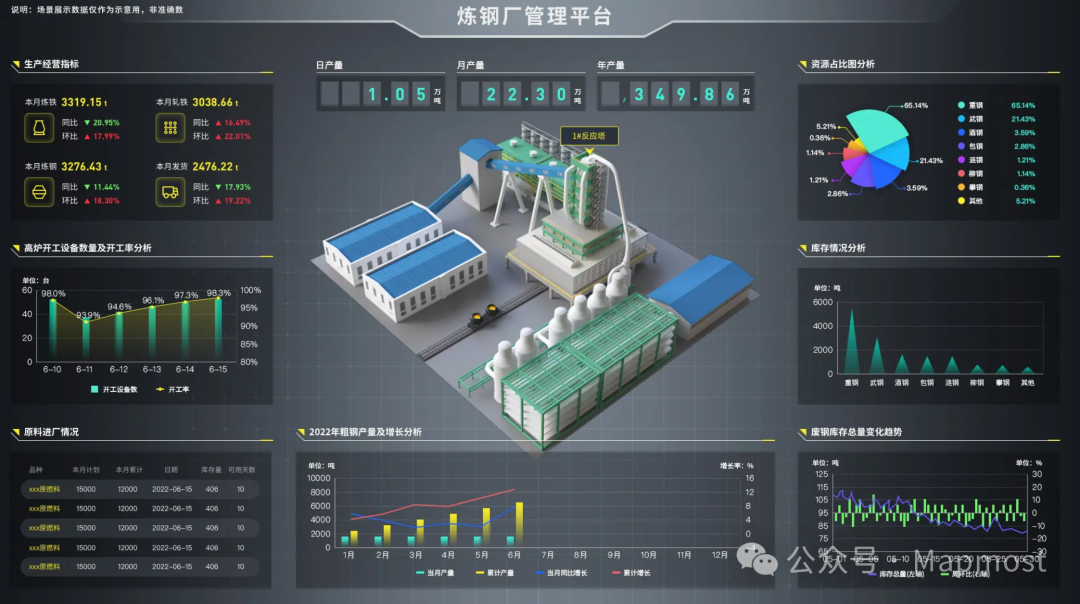Click the 可用天数 column header
Viewport: 1080px width, 604px height.
(x=242, y=470)
